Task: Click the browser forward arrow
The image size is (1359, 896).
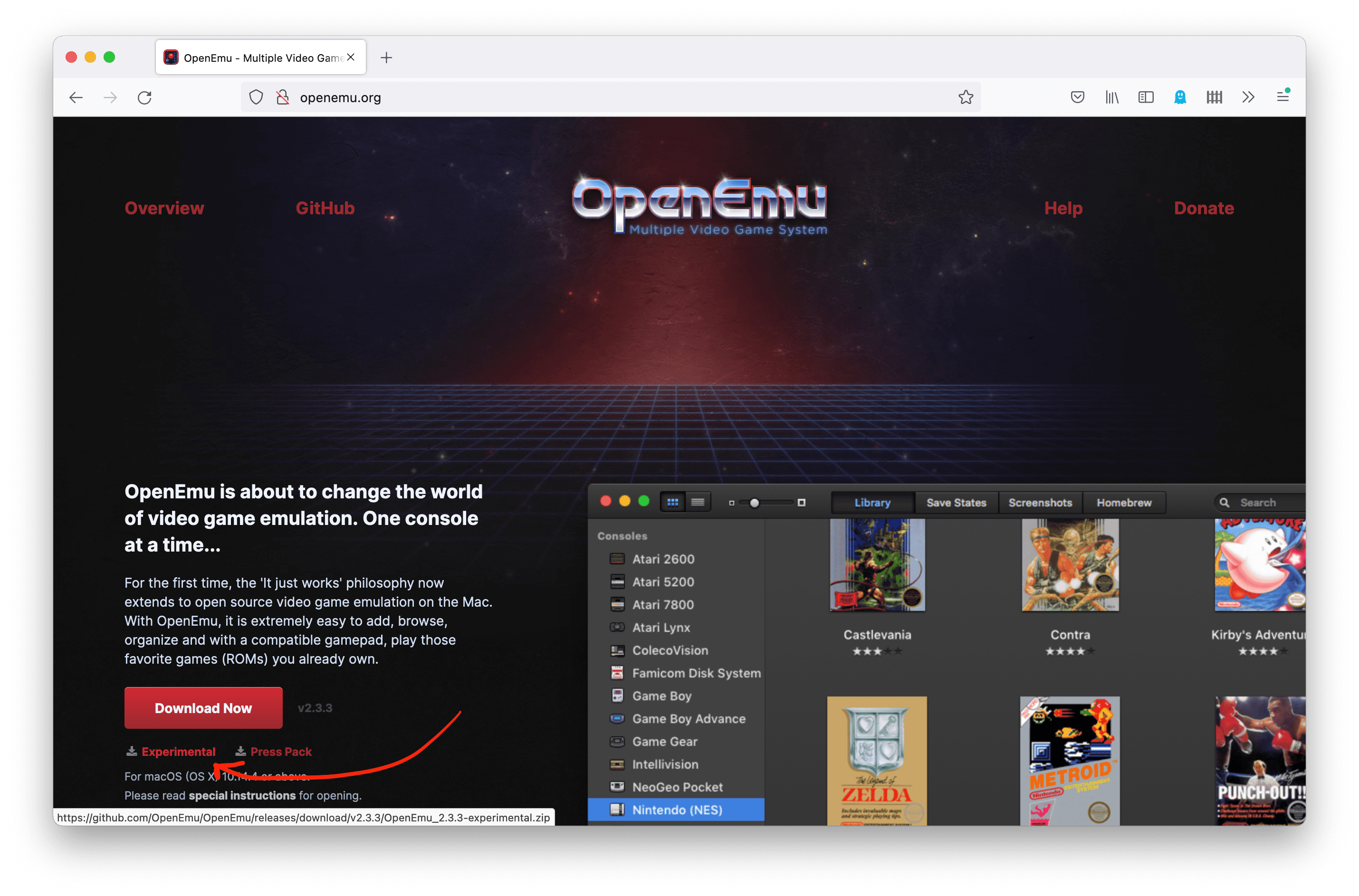Action: click(110, 97)
